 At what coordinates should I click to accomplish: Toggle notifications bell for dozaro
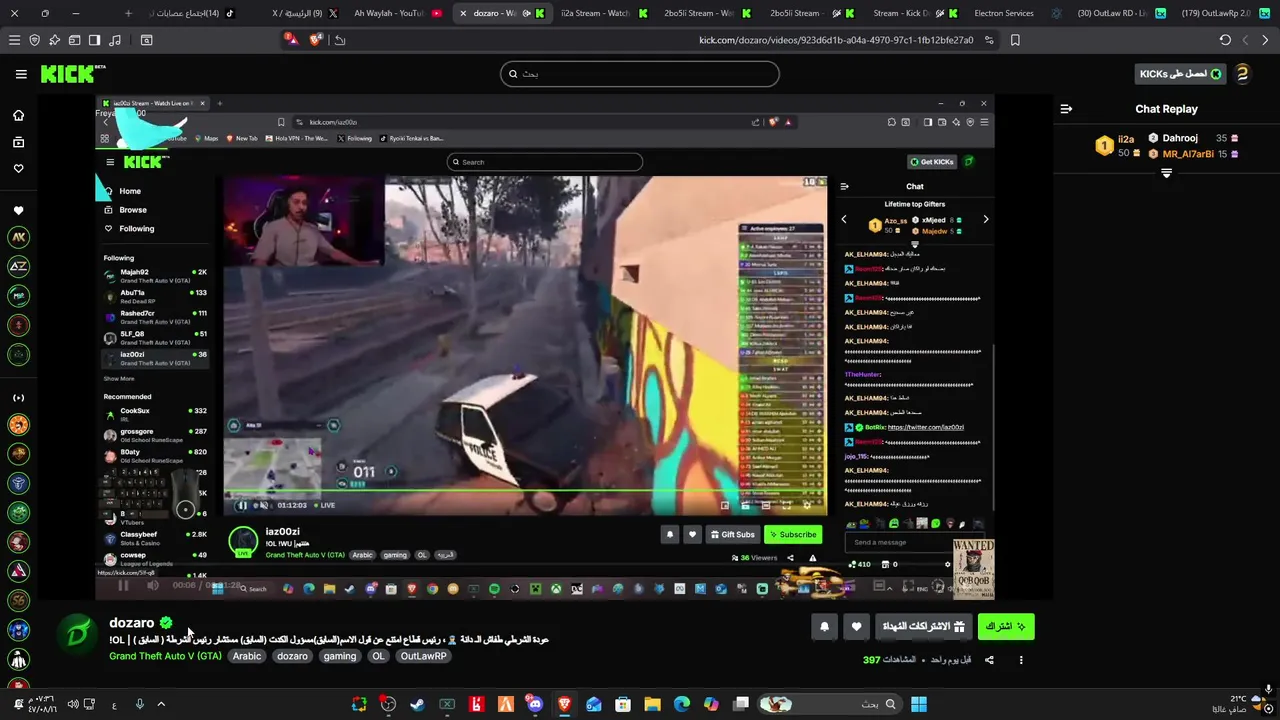[824, 627]
